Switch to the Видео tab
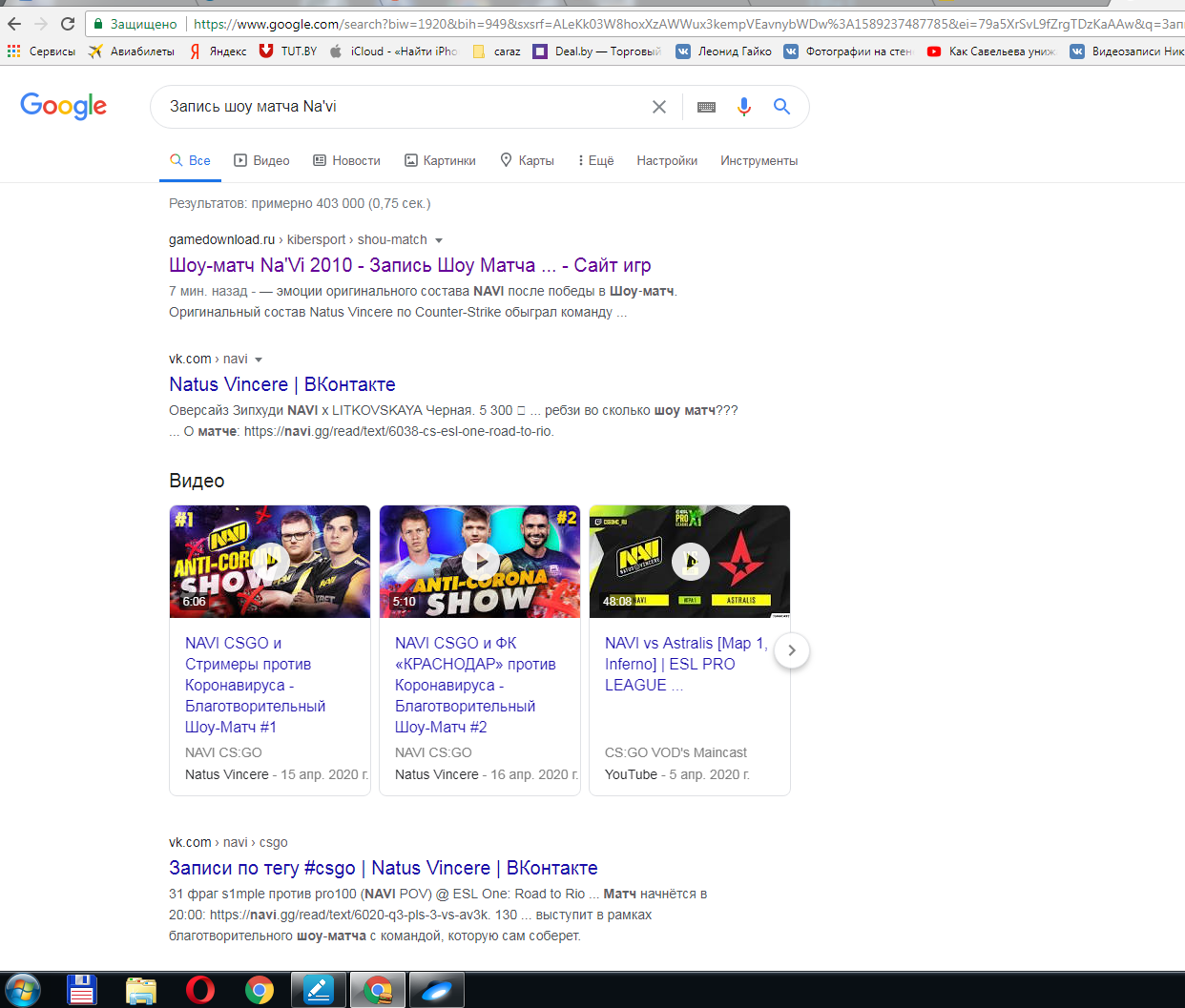1185x1008 pixels. point(262,160)
